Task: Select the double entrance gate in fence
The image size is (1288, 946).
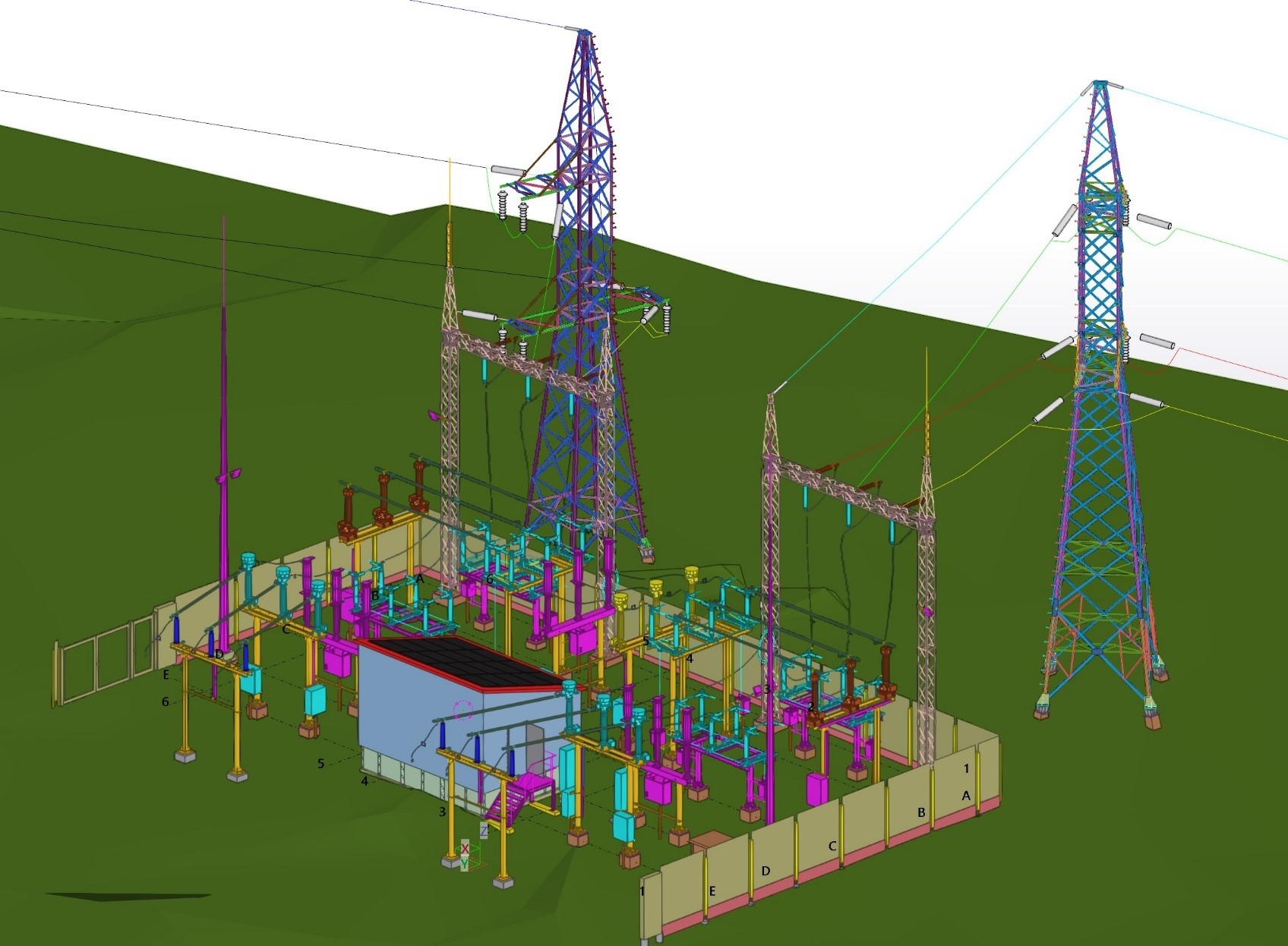Action: click(99, 667)
